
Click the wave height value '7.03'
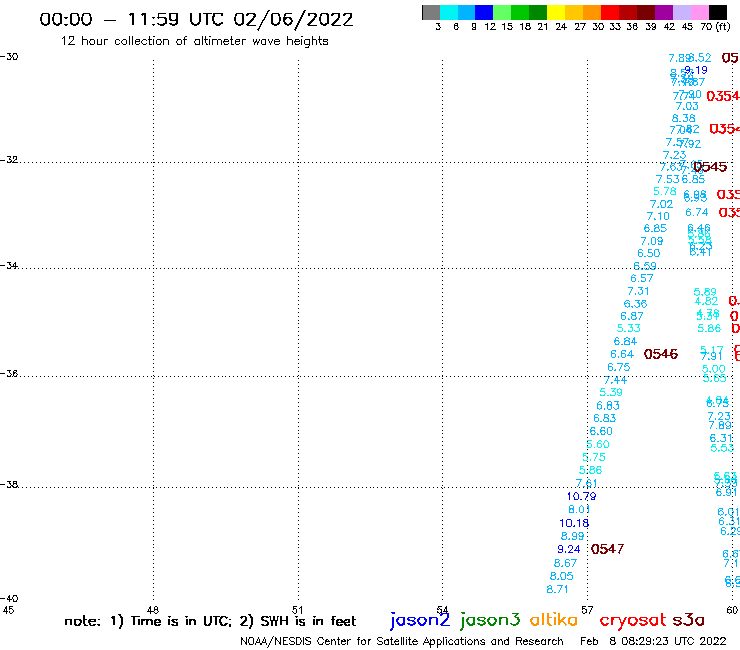(x=687, y=106)
